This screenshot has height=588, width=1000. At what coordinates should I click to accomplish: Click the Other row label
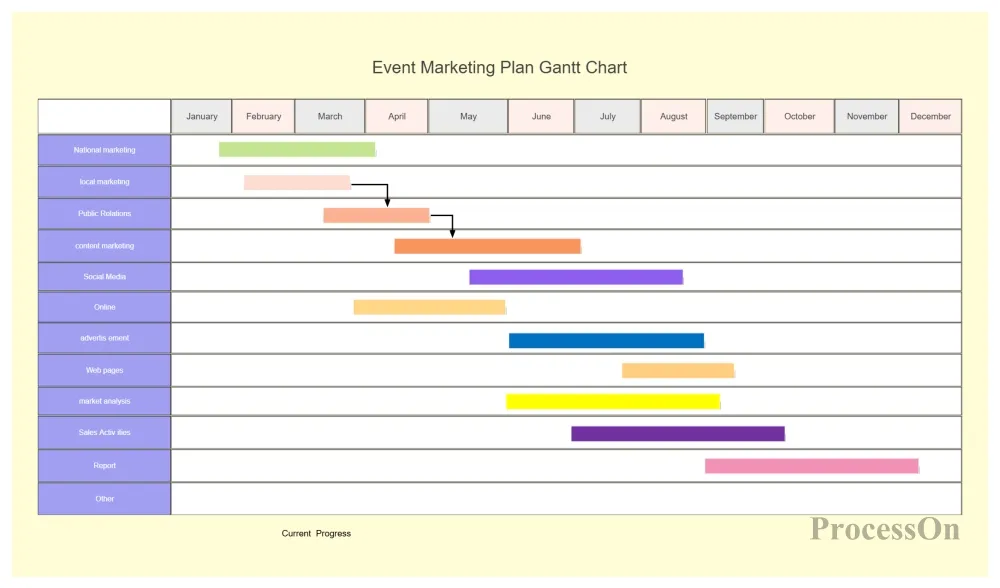tap(105, 499)
